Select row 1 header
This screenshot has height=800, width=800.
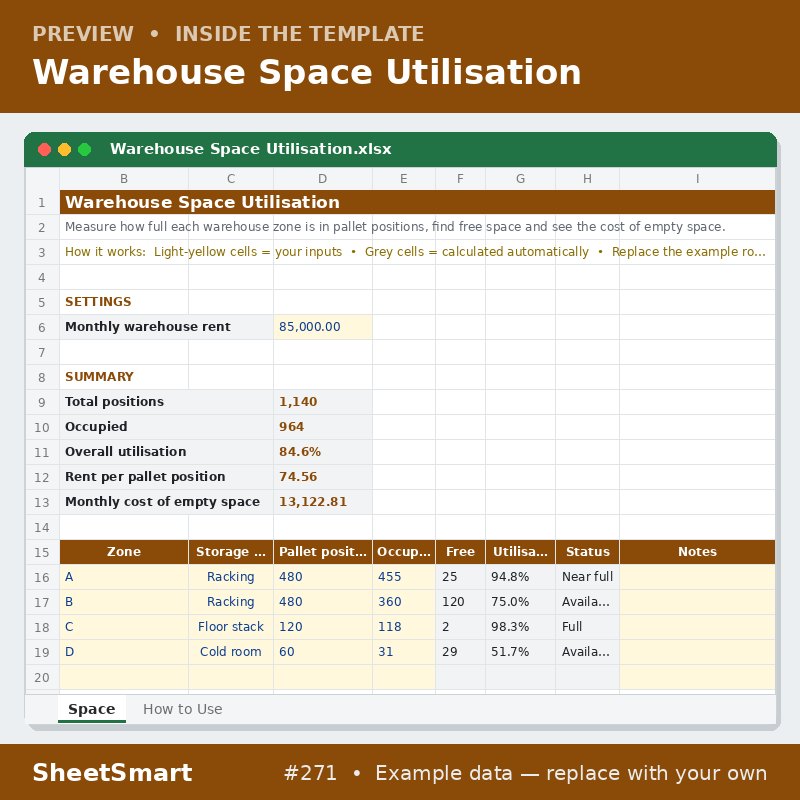(x=42, y=203)
